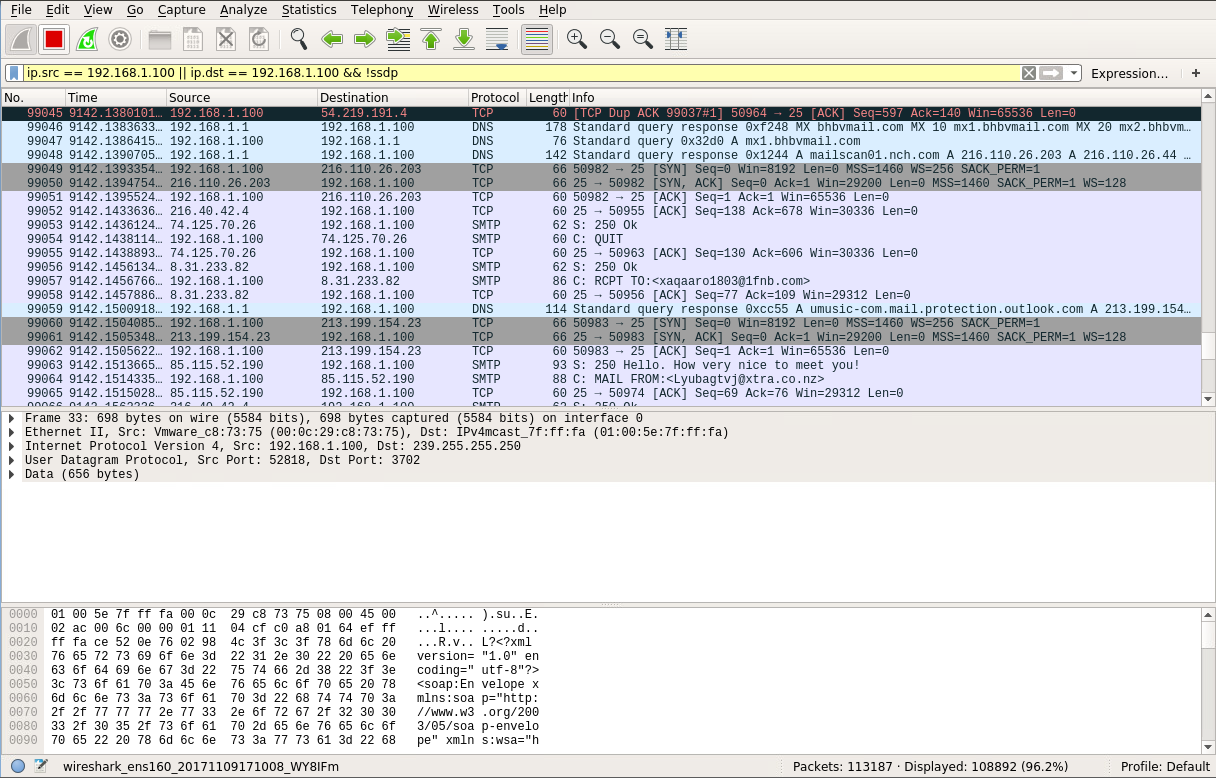Sort by the Destination column header
This screenshot has width=1216, height=778.
393,97
